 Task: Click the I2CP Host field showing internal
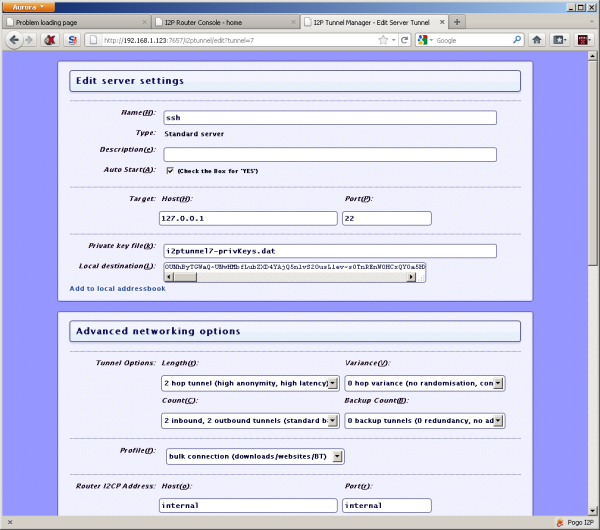(248, 505)
